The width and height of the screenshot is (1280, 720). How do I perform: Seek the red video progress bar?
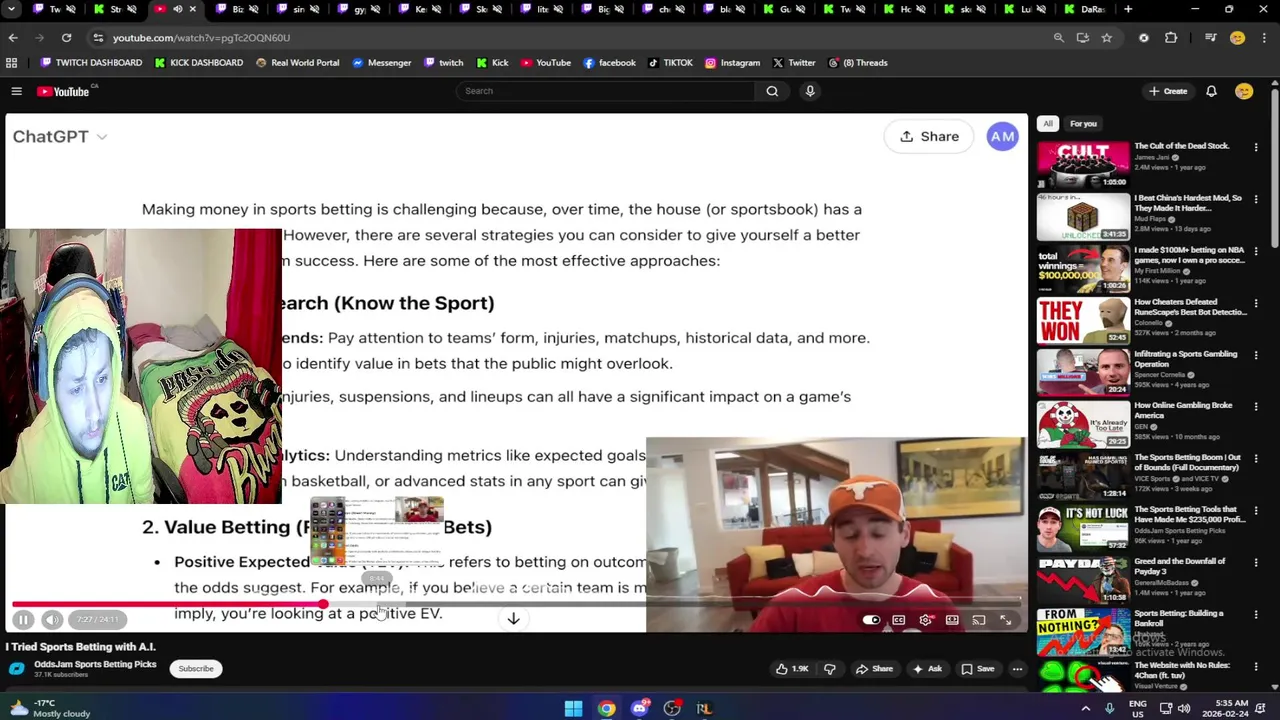[x=168, y=604]
